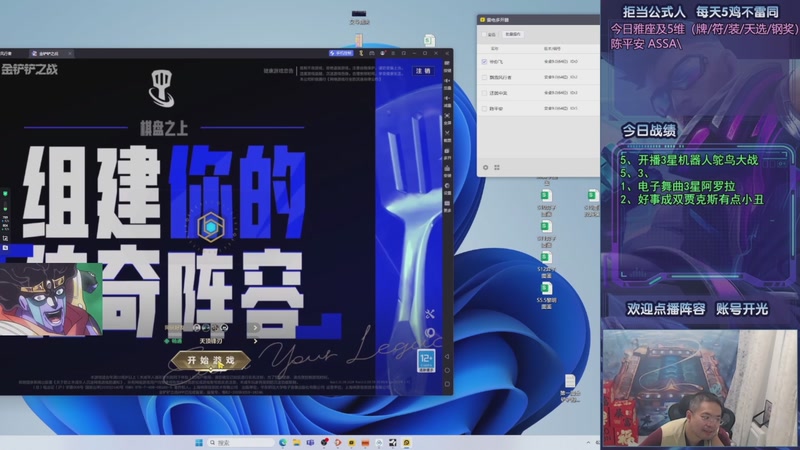The width and height of the screenshot is (800, 450).
Task: Tick the 全选 select-all checkbox in multi-instance window
Action: point(484,34)
